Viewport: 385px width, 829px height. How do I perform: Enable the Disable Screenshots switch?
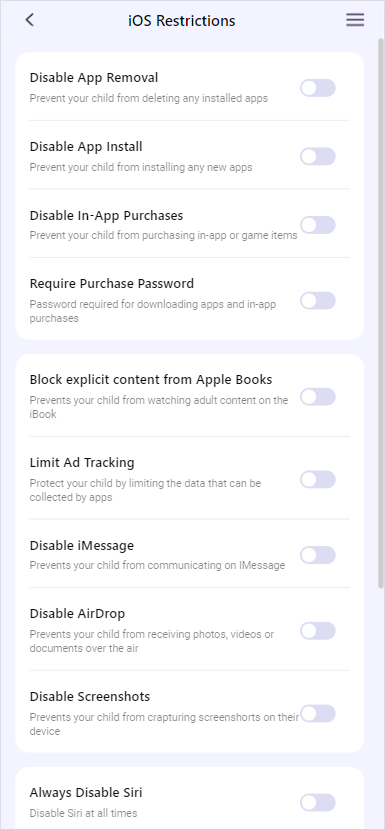pos(318,713)
